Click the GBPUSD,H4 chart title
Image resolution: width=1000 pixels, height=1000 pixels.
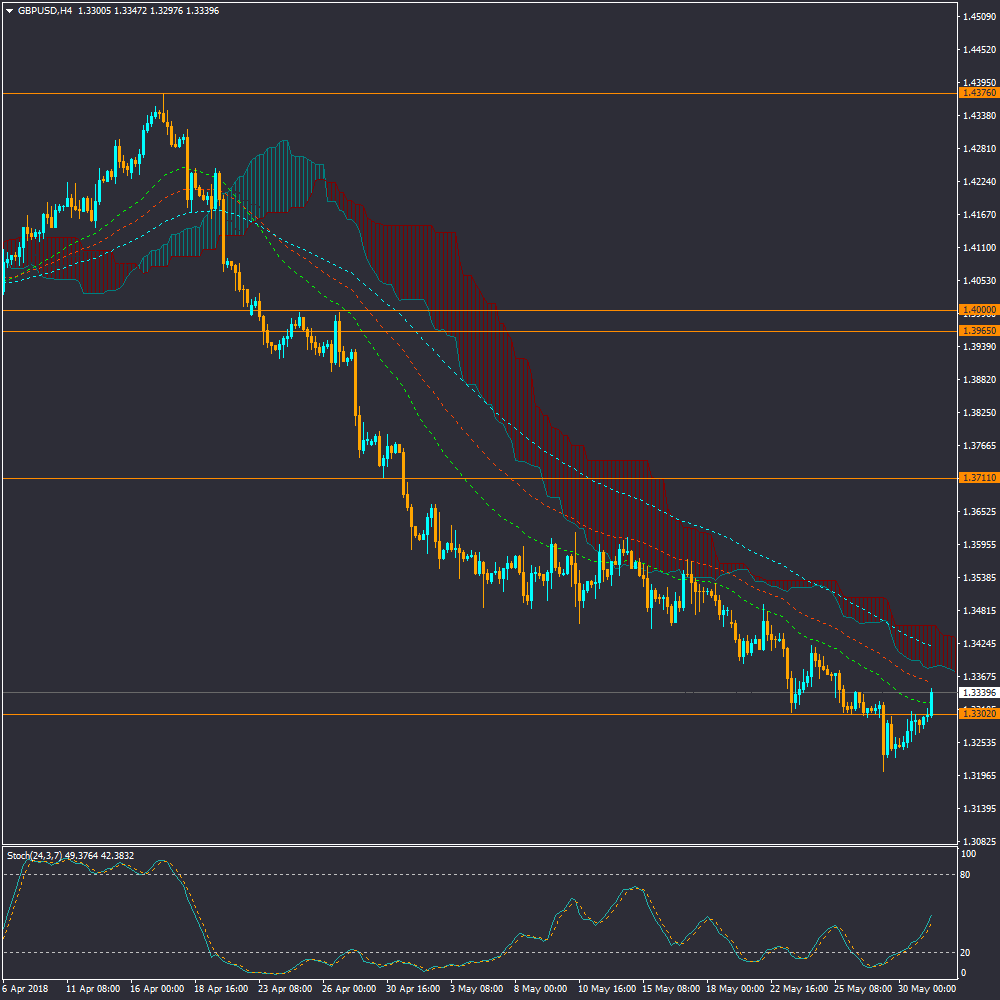coord(45,10)
